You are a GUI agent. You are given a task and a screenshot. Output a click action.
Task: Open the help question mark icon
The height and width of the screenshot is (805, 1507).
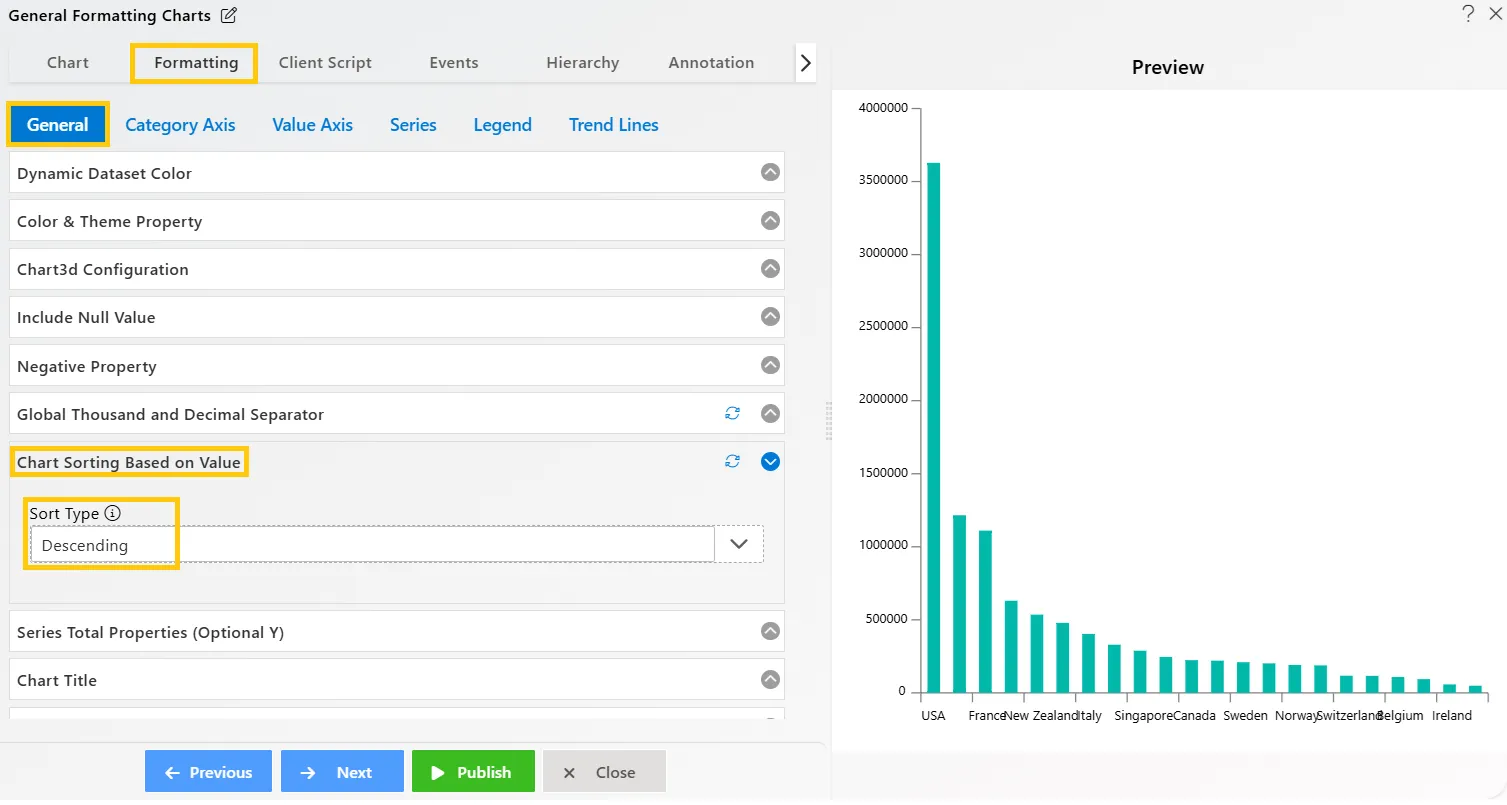coord(1468,13)
